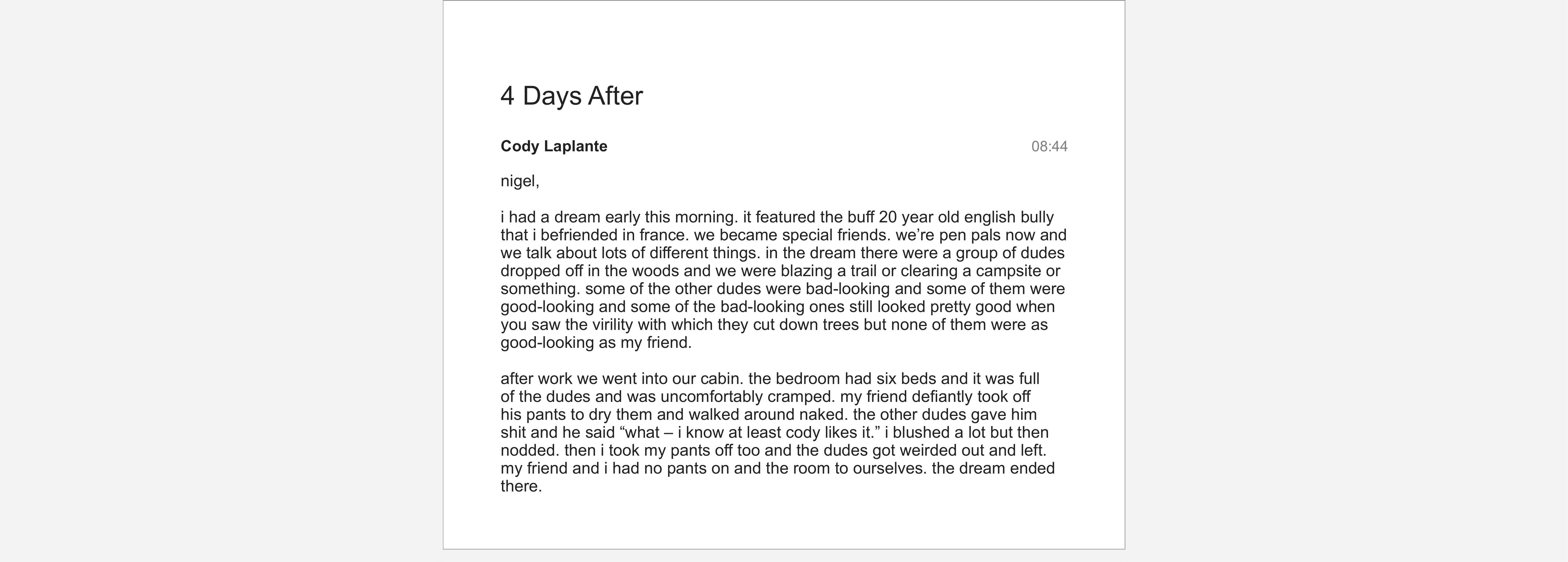Click the greeting line "nigel,"
Viewport: 1568px width, 562px height.
520,181
